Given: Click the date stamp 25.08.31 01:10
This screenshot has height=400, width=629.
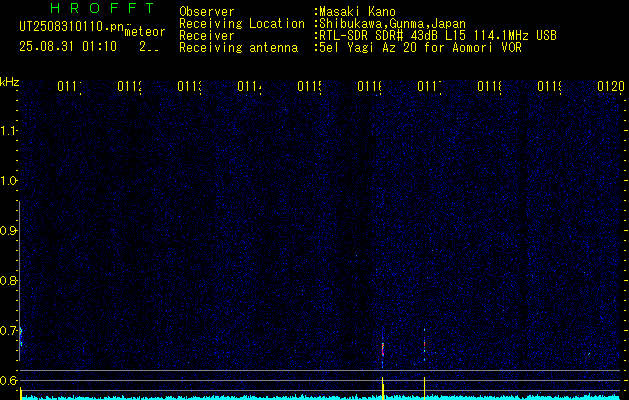Looking at the screenshot, I should pos(68,47).
